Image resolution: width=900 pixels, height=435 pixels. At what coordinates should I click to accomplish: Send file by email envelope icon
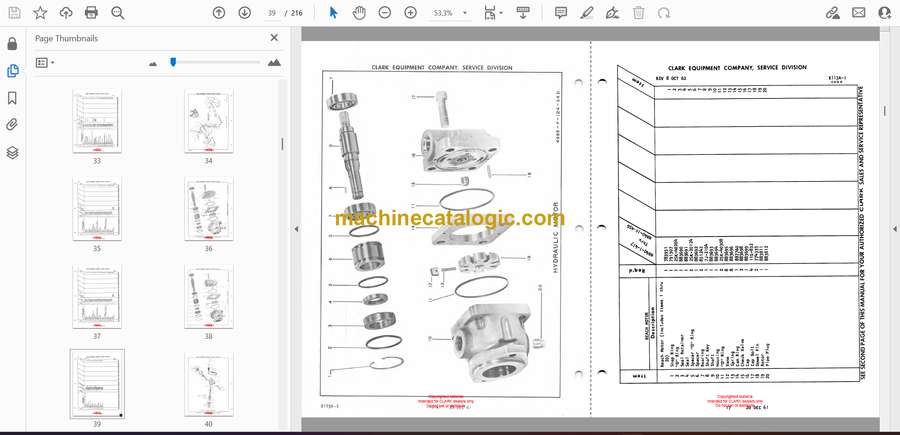[x=859, y=13]
